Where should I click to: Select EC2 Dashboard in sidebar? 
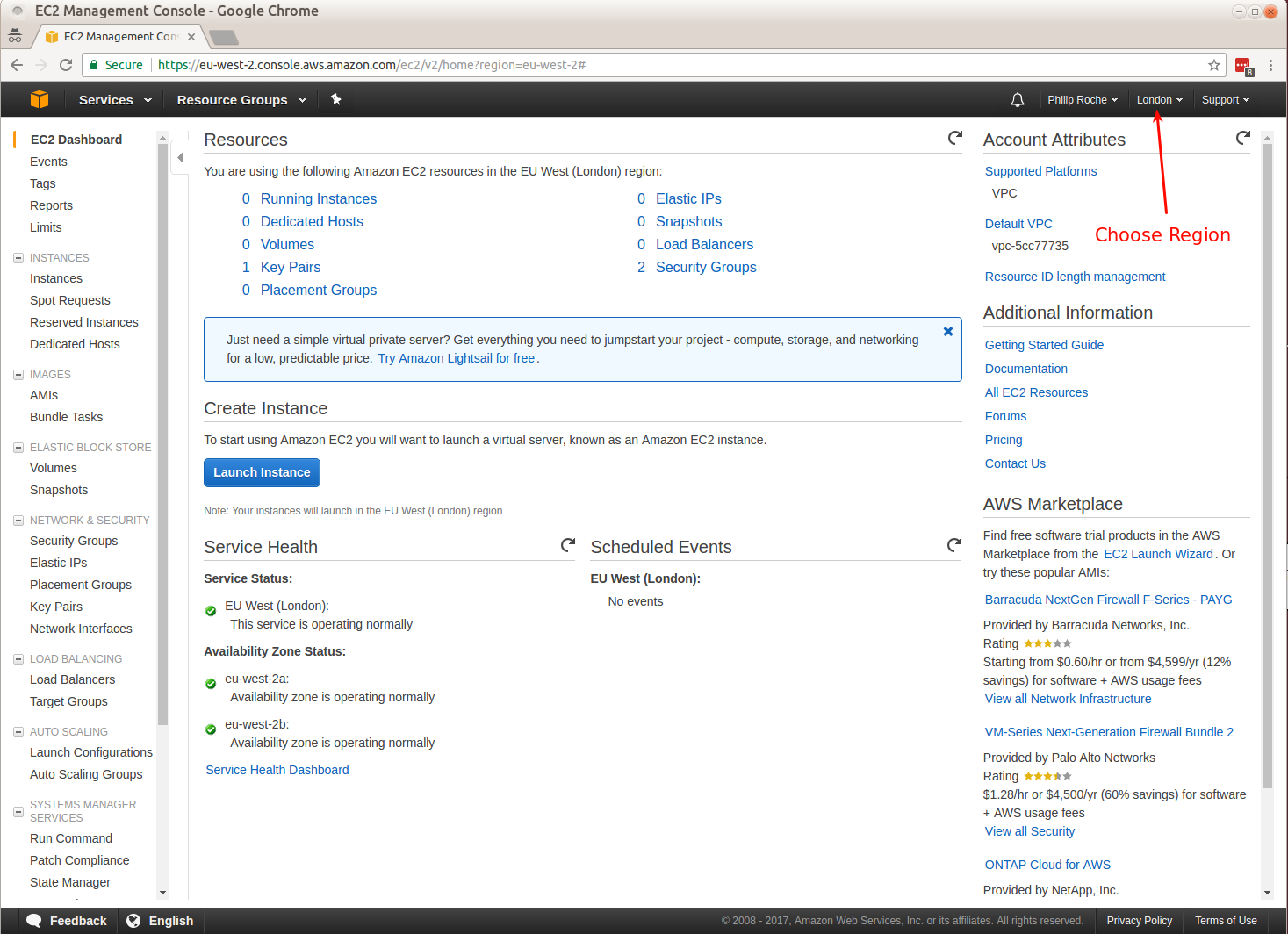[x=76, y=140]
